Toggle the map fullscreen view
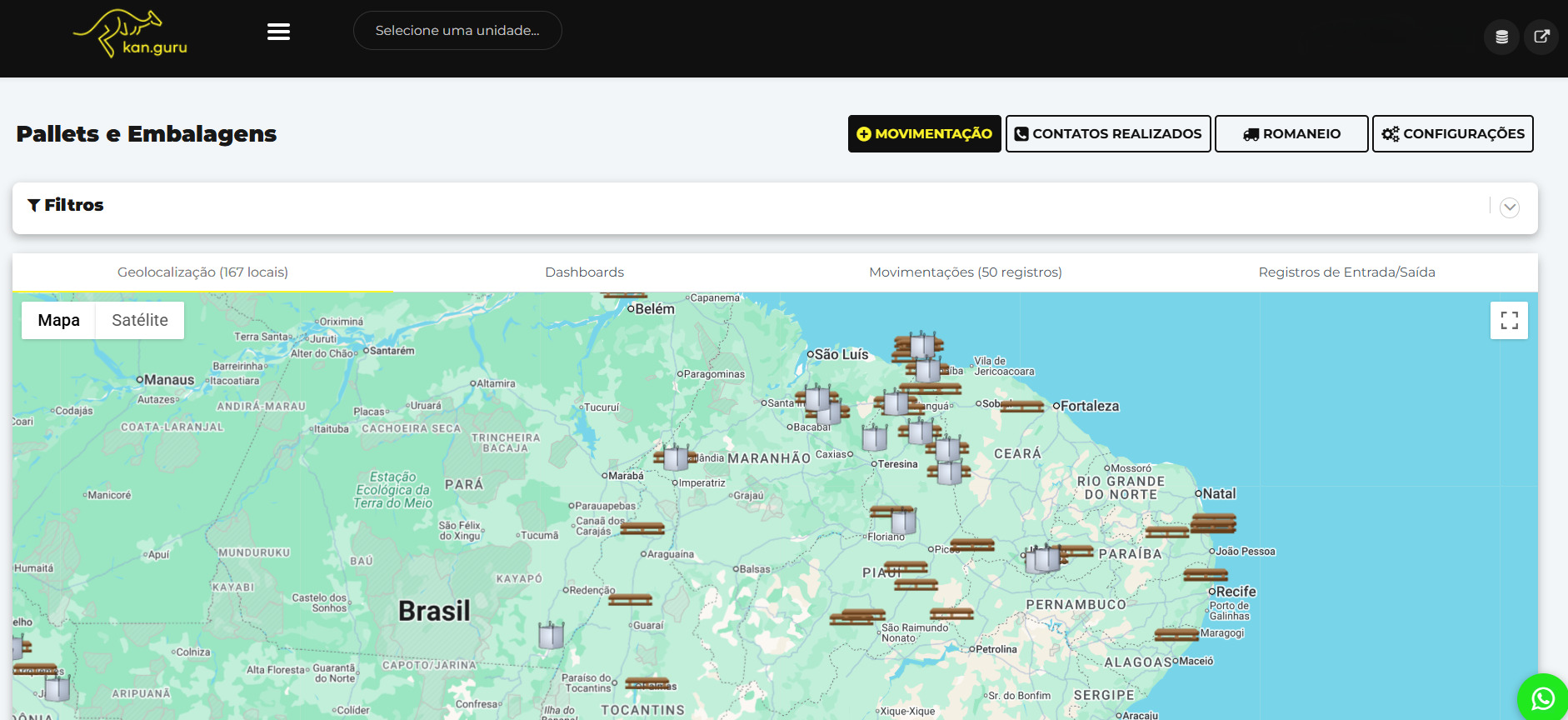The width and height of the screenshot is (1568, 720). [1509, 320]
